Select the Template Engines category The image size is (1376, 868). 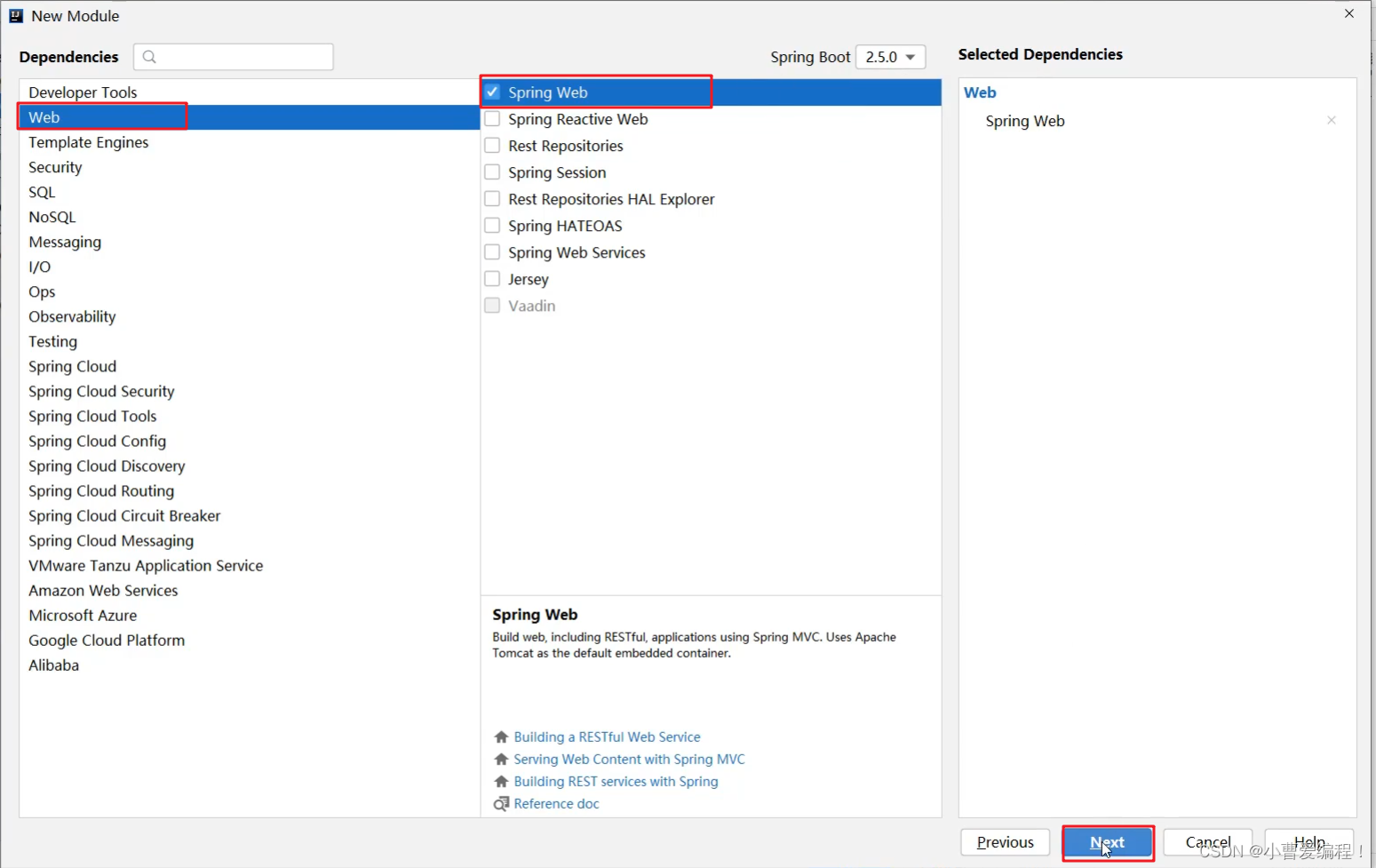(250, 142)
